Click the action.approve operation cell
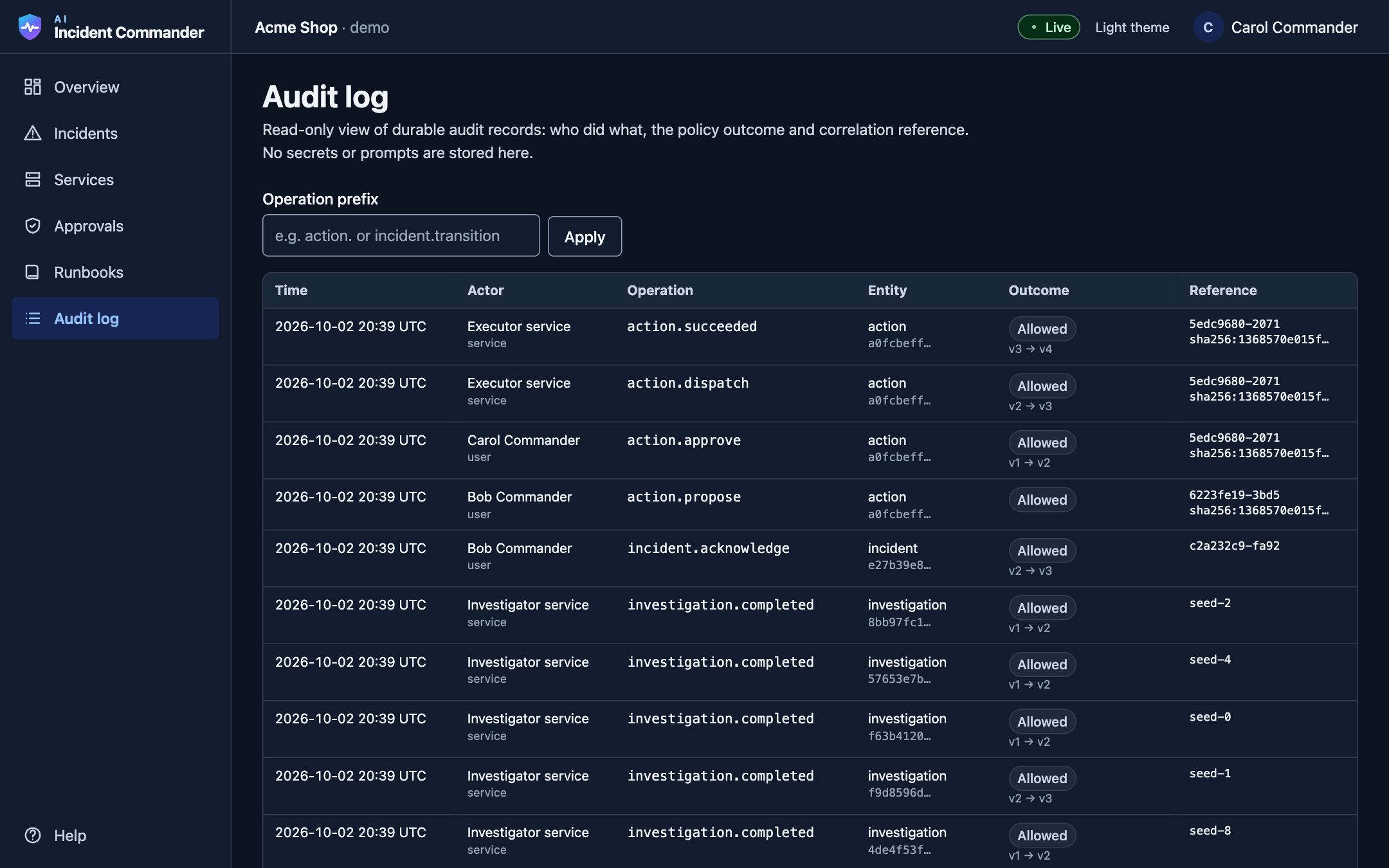 click(684, 440)
